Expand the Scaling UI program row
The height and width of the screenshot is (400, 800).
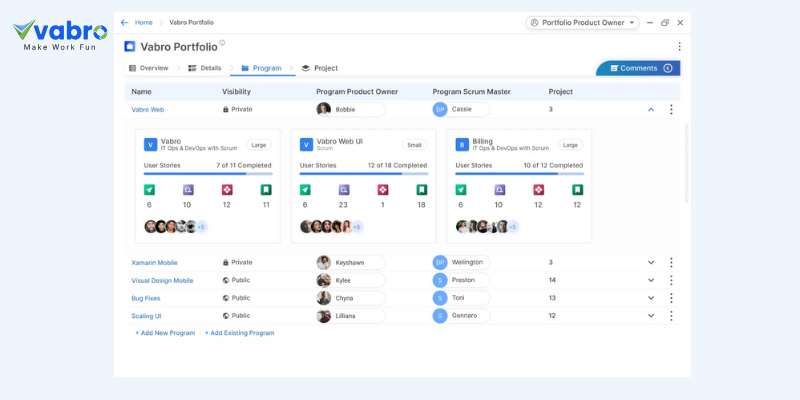[x=651, y=316]
